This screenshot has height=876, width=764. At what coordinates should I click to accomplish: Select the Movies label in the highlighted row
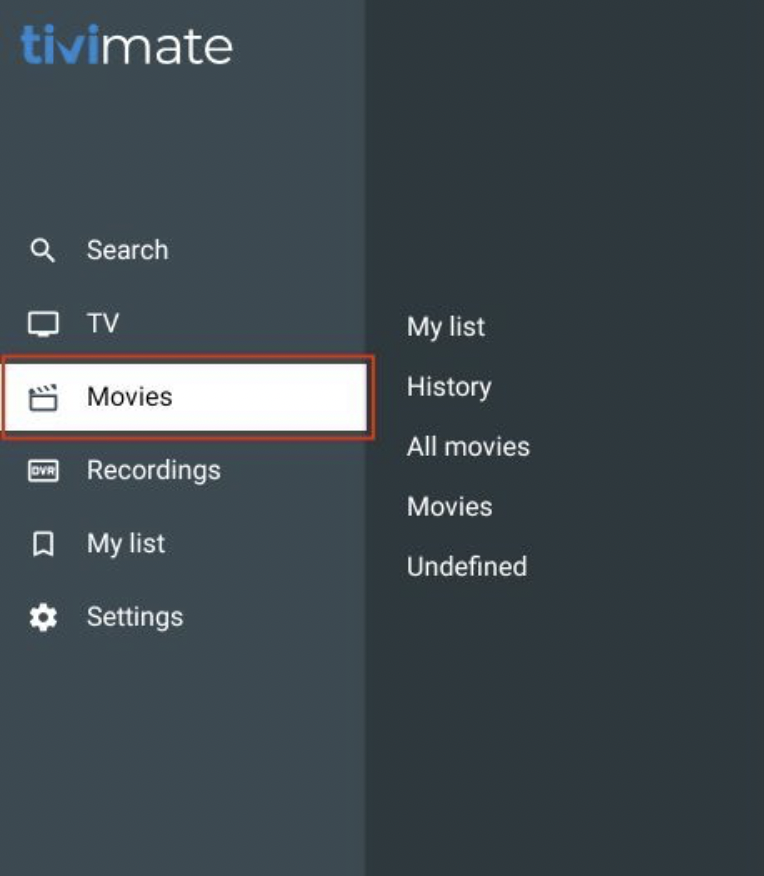129,397
